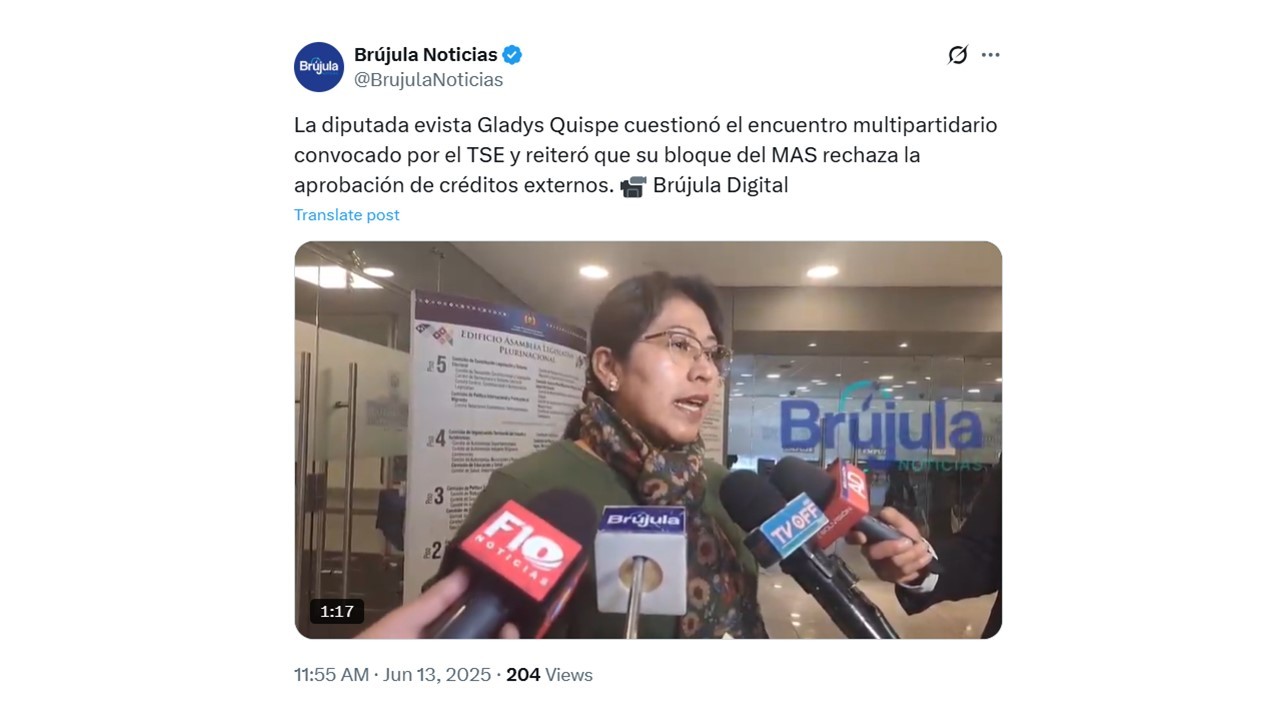Click the blue verified badge
This screenshot has height=720, width=1280.
[x=512, y=55]
